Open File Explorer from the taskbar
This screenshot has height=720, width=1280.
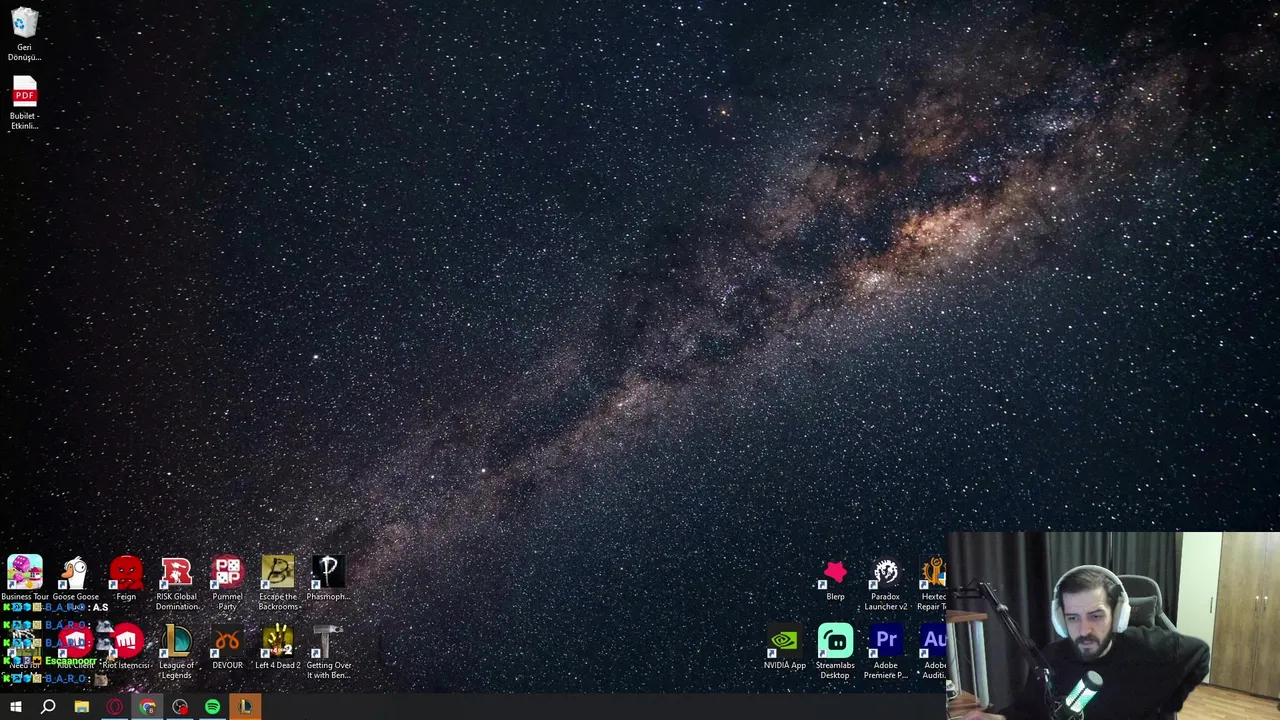point(81,707)
